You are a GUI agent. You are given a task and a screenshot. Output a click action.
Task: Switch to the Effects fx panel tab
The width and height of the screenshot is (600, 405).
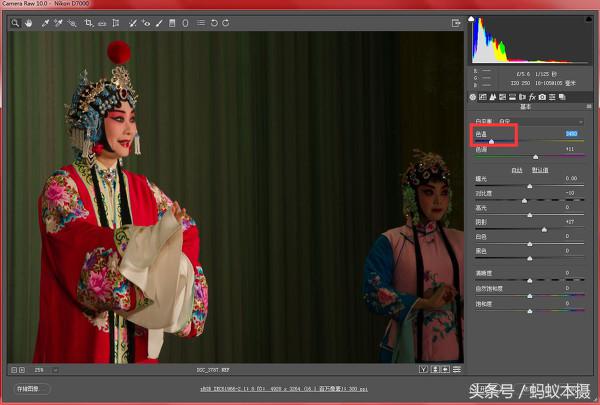pyautogui.click(x=532, y=97)
